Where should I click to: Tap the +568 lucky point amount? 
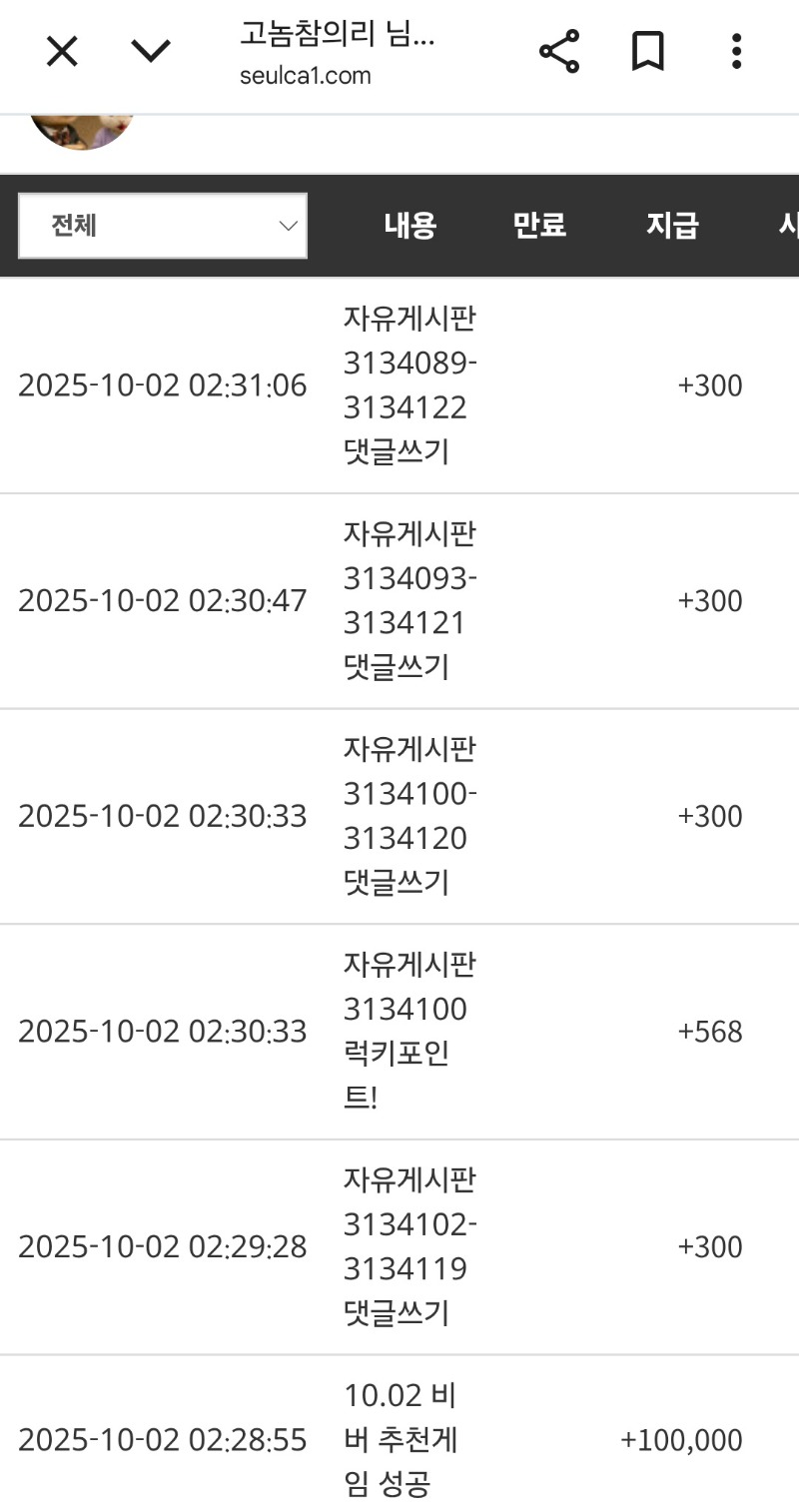pyautogui.click(x=710, y=1032)
